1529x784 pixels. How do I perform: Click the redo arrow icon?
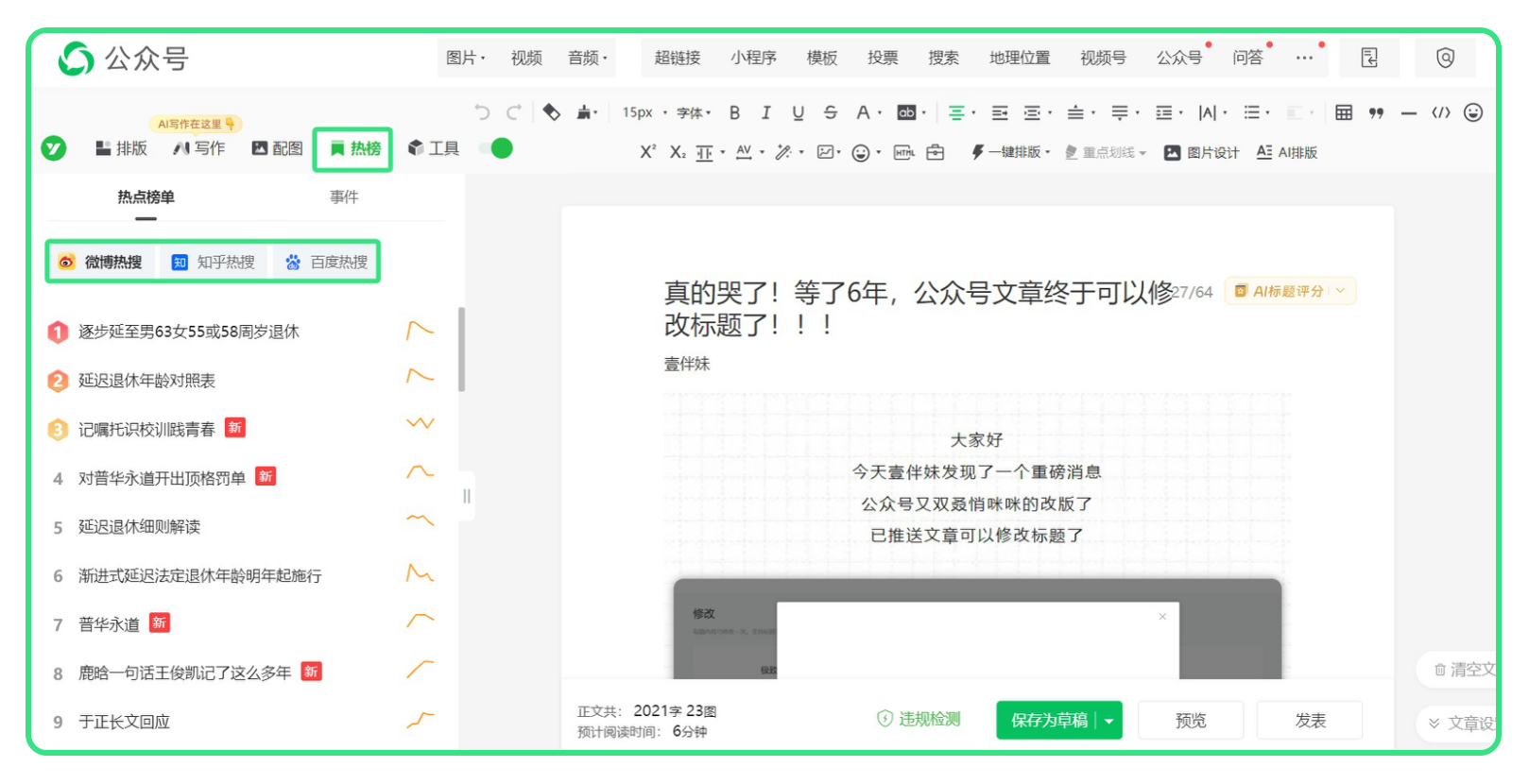coord(514,112)
